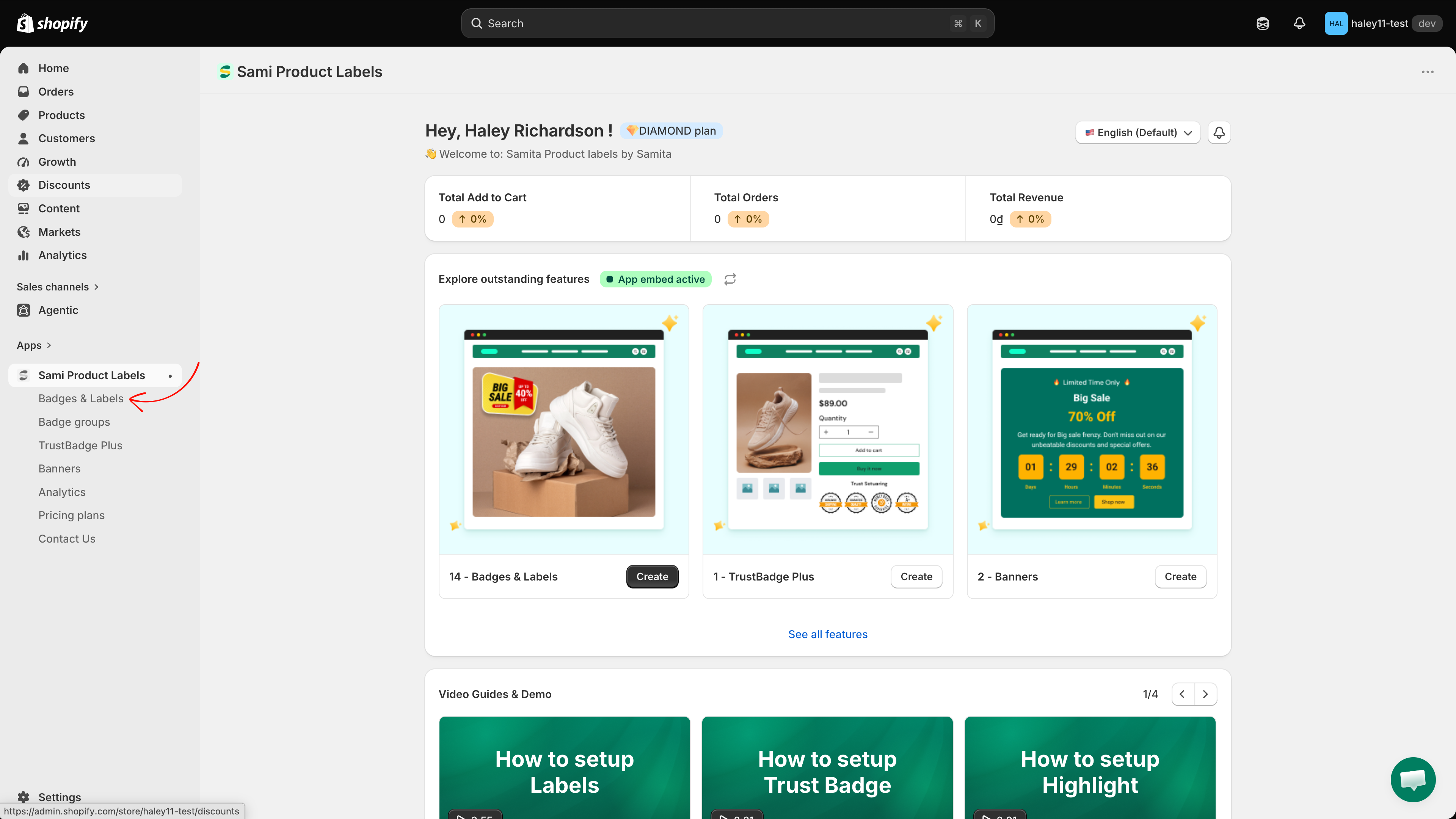Create a new TrustBadge Plus item
This screenshot has height=819, width=1456.
pyautogui.click(x=916, y=576)
